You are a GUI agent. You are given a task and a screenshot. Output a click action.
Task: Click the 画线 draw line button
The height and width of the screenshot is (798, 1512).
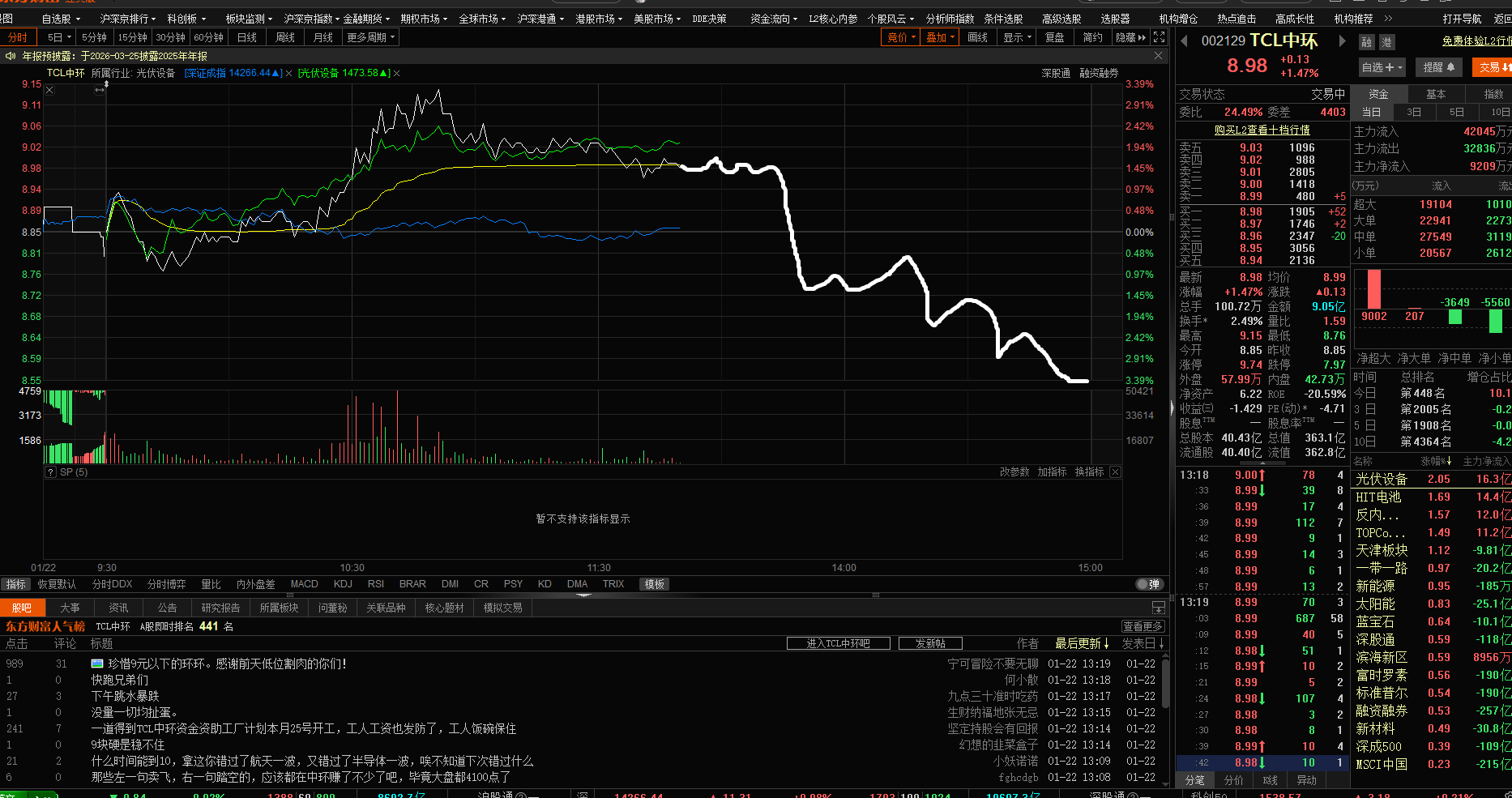[x=978, y=37]
